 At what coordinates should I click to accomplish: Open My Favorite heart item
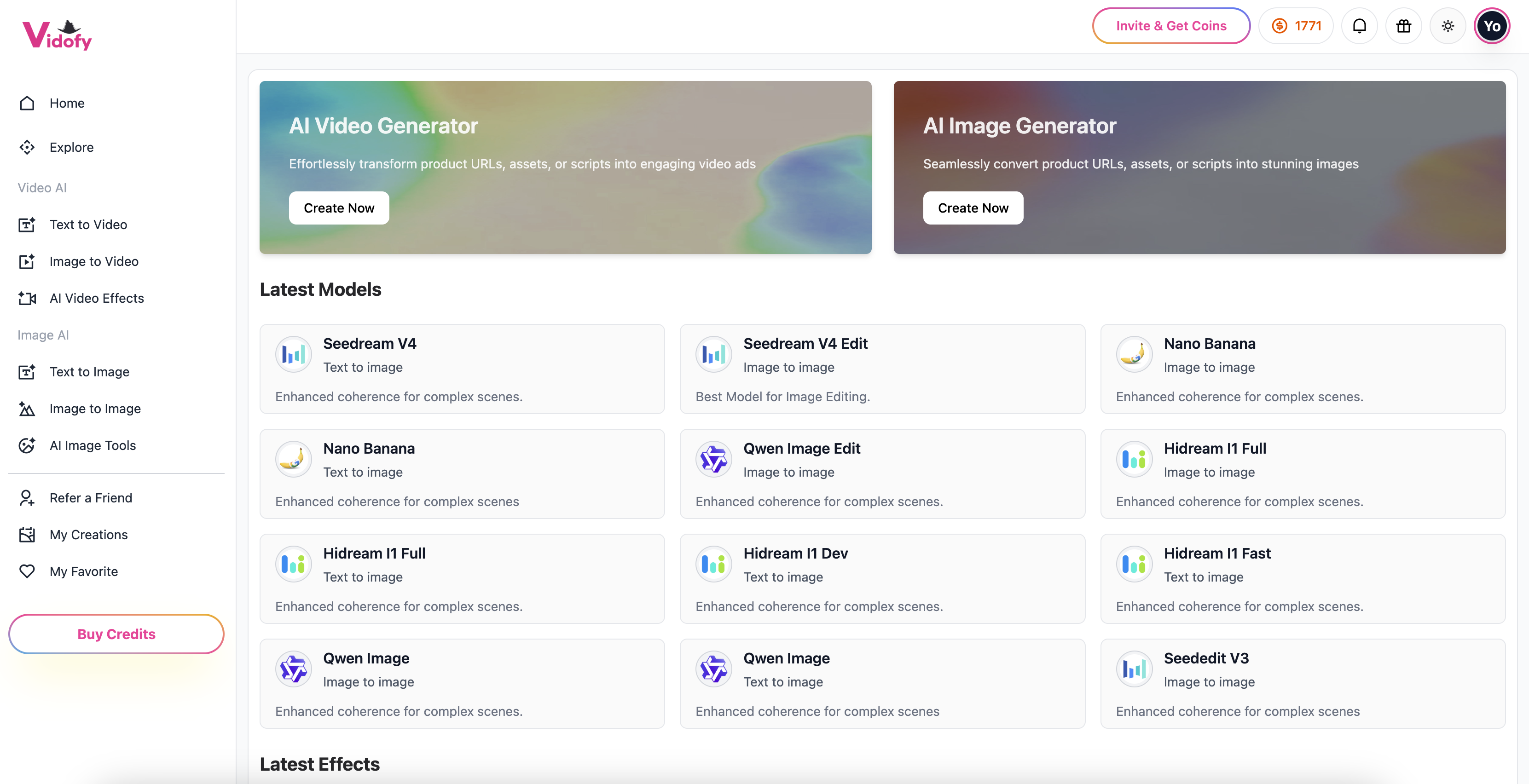(84, 571)
